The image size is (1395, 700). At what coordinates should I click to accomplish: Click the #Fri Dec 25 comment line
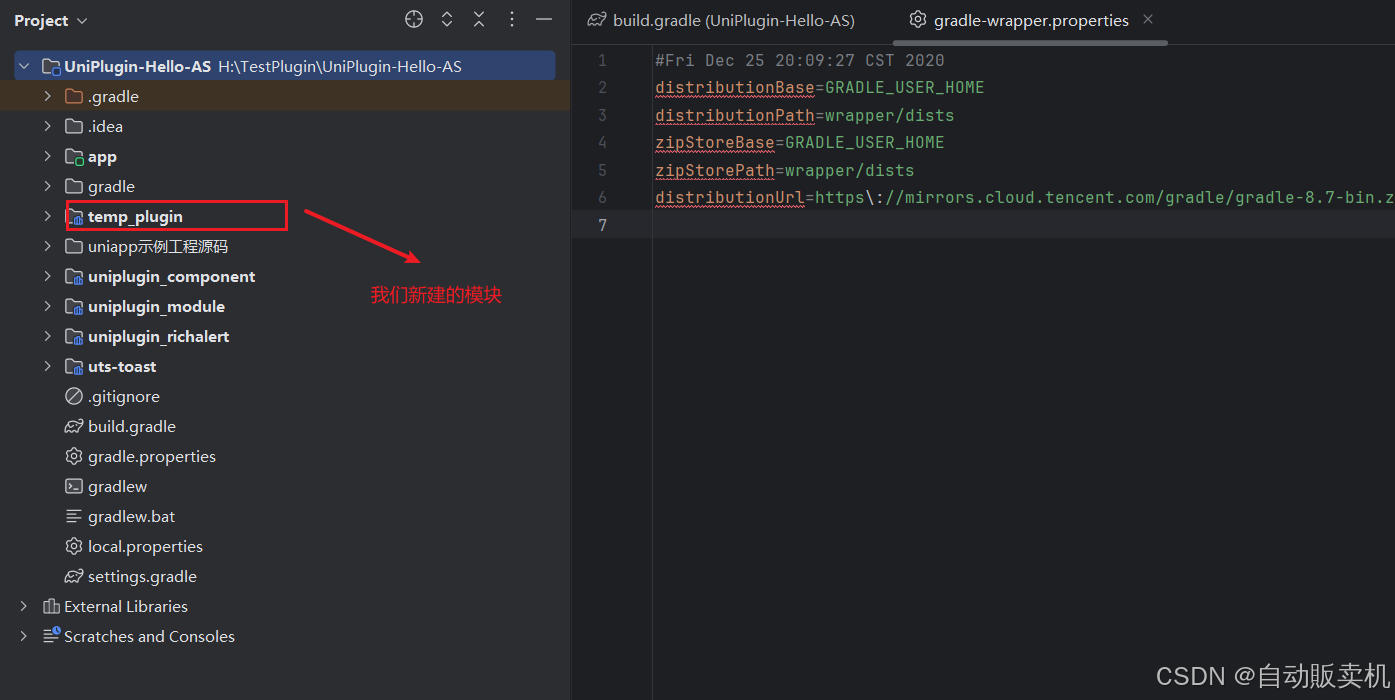[x=800, y=60]
